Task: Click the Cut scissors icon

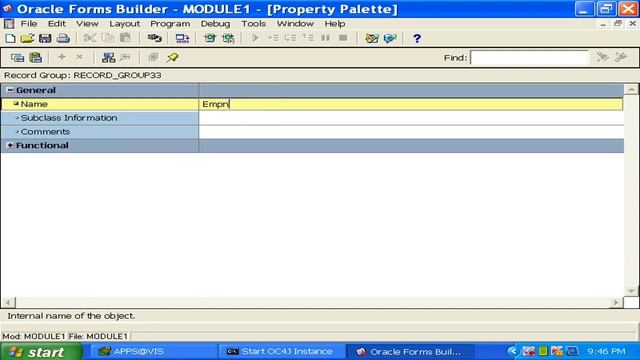Action: 89,38
